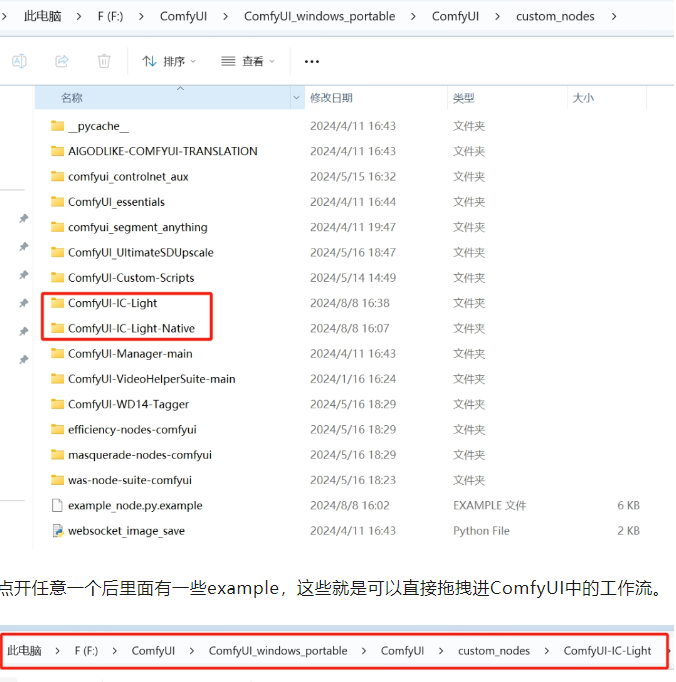Select the comfyui_segment_anything folder icon
The image size is (676, 682).
[57, 227]
